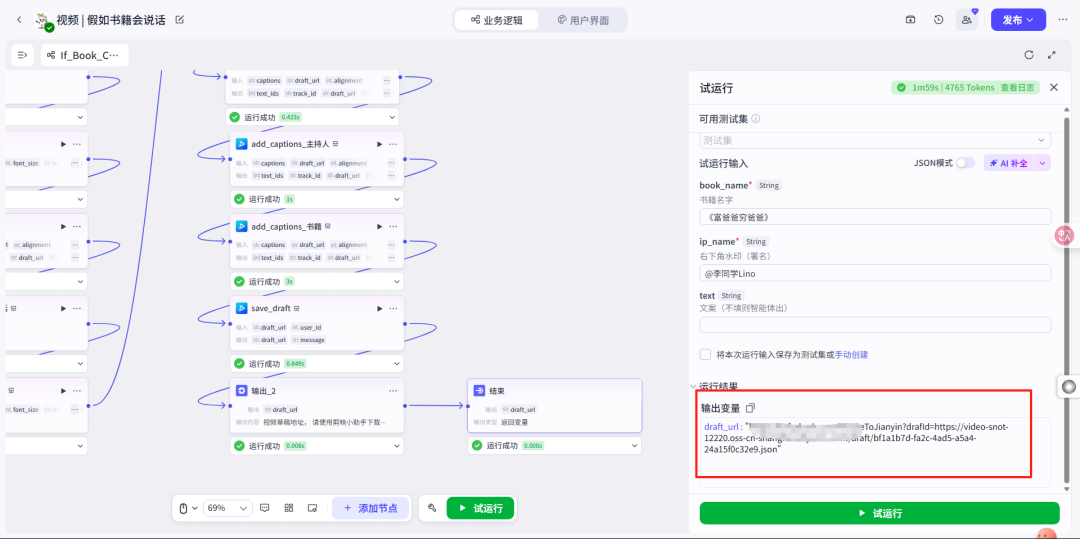Click the green 试运行 button in bottom toolbar

click(480, 508)
